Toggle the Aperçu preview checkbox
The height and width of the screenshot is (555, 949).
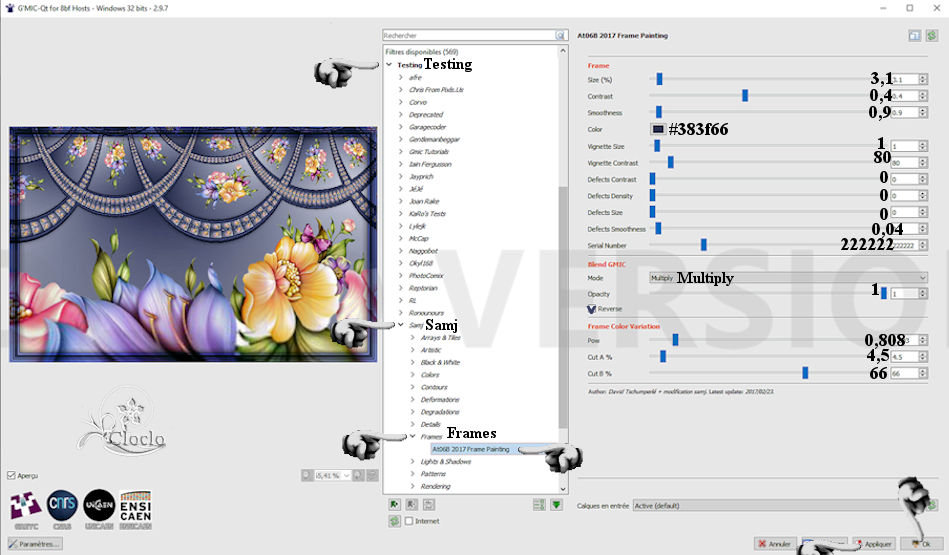[11, 475]
